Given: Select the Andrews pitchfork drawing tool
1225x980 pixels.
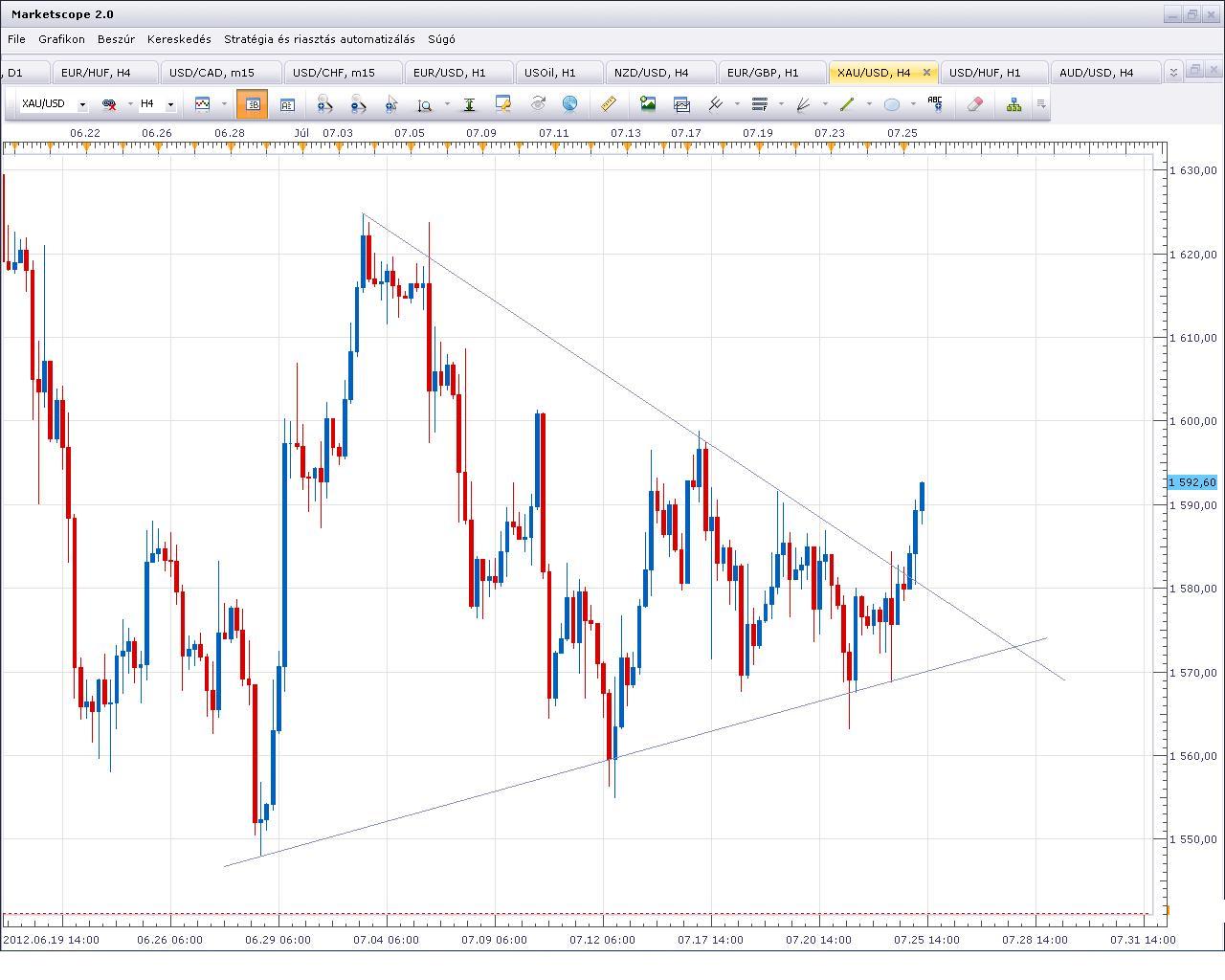Looking at the screenshot, I should click(715, 103).
